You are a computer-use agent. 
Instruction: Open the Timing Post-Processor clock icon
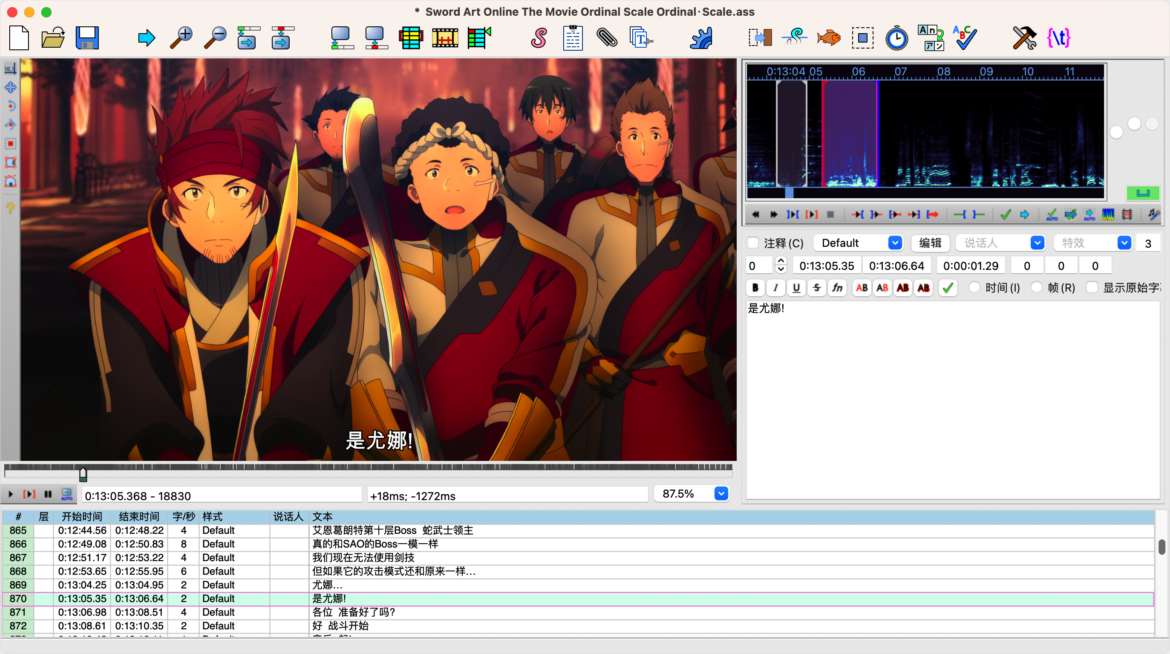coord(897,37)
